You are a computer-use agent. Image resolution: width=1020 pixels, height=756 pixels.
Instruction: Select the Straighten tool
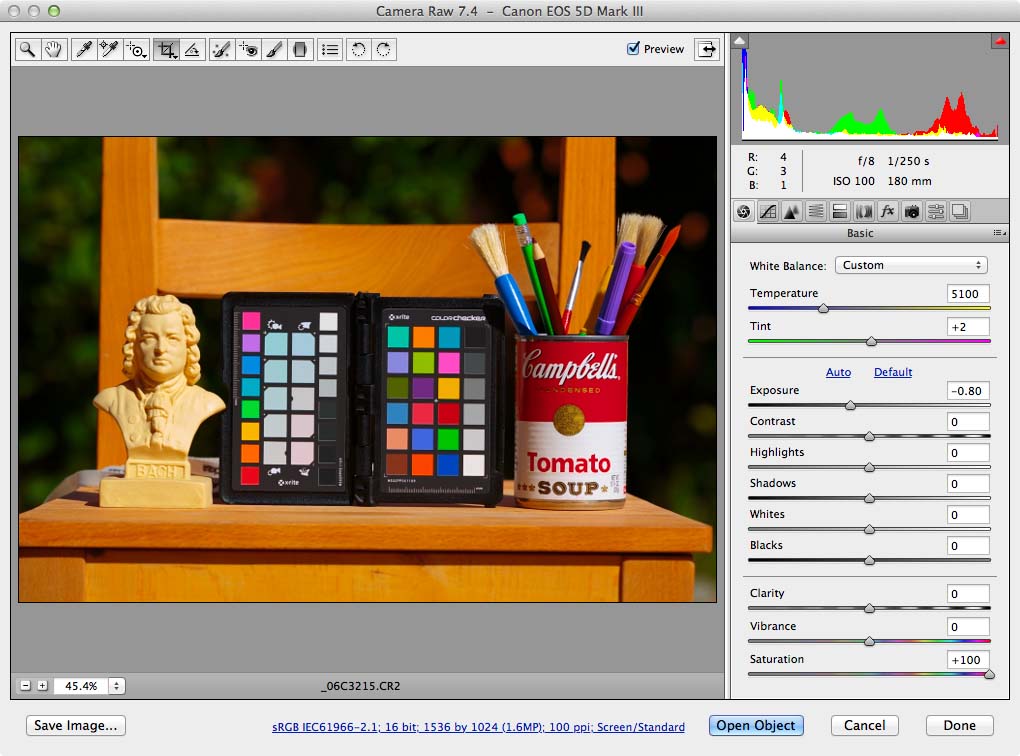[x=193, y=49]
